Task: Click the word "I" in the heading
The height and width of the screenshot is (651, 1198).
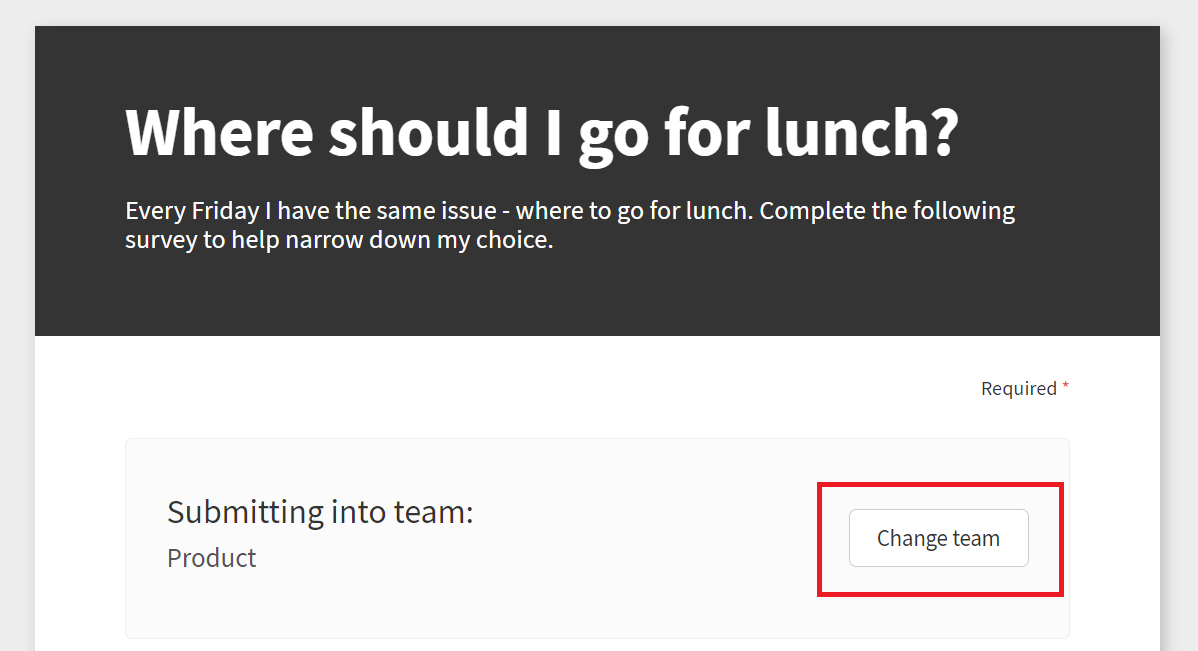Action: pos(553,133)
